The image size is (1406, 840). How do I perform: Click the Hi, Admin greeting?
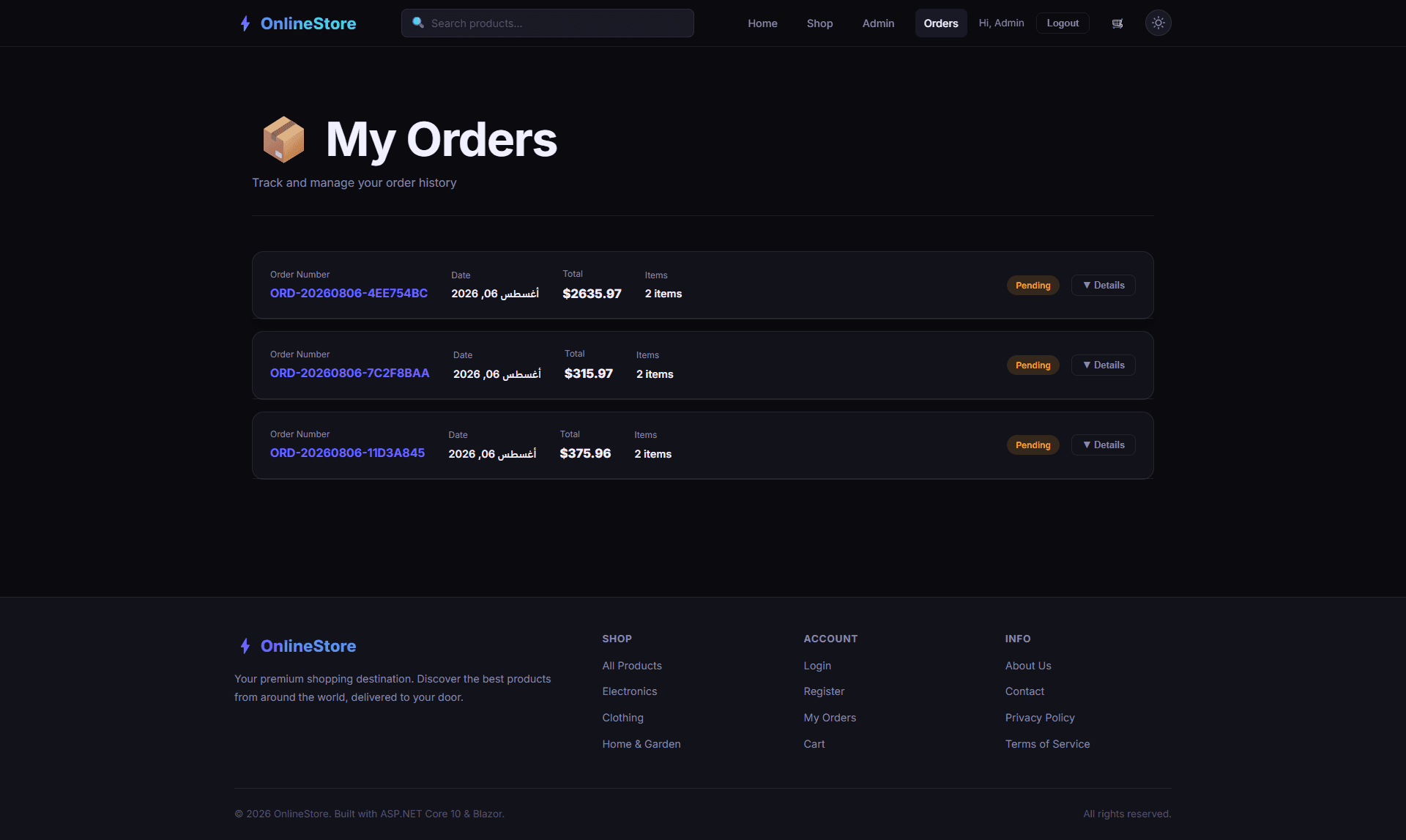click(x=1001, y=23)
